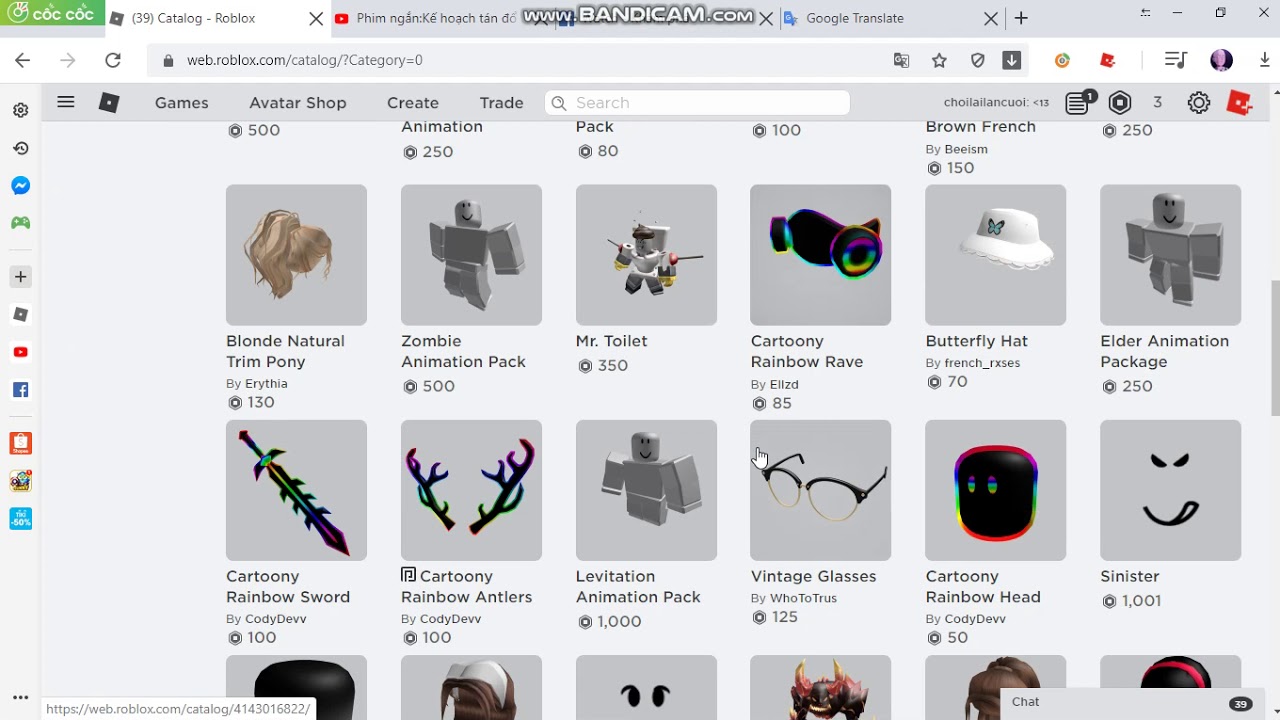Open sidebar history icon
Screen dimensions: 1280x720
20,148
